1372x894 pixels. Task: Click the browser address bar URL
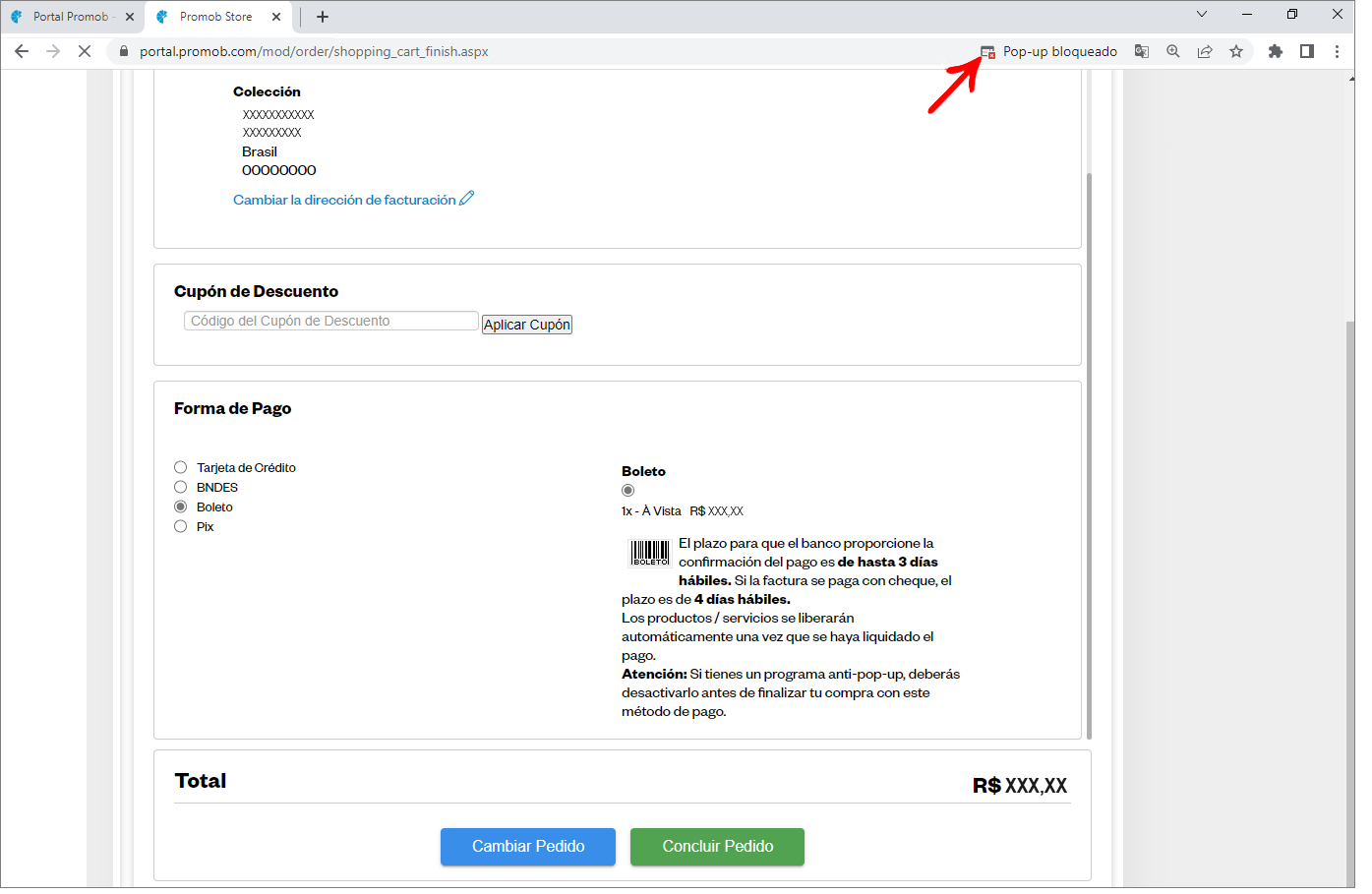coord(314,51)
